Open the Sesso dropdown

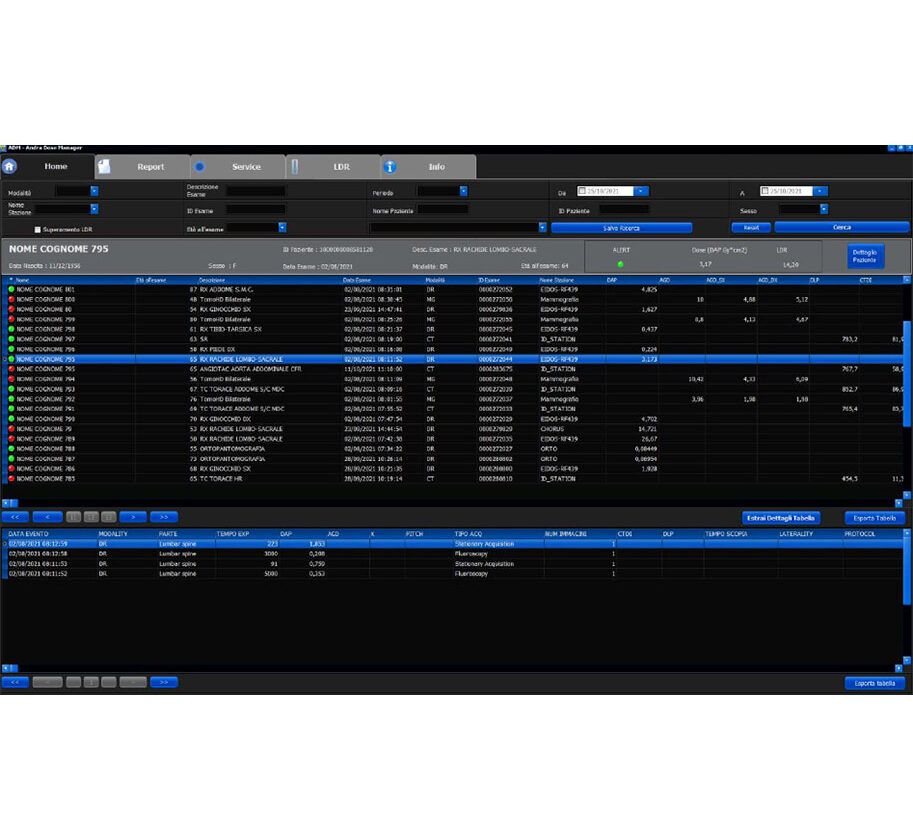point(823,209)
